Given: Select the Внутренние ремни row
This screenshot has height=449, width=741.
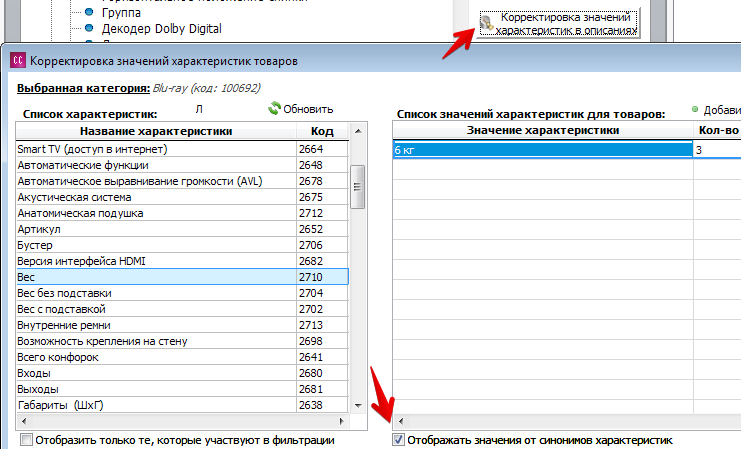Looking at the screenshot, I should click(x=182, y=325).
